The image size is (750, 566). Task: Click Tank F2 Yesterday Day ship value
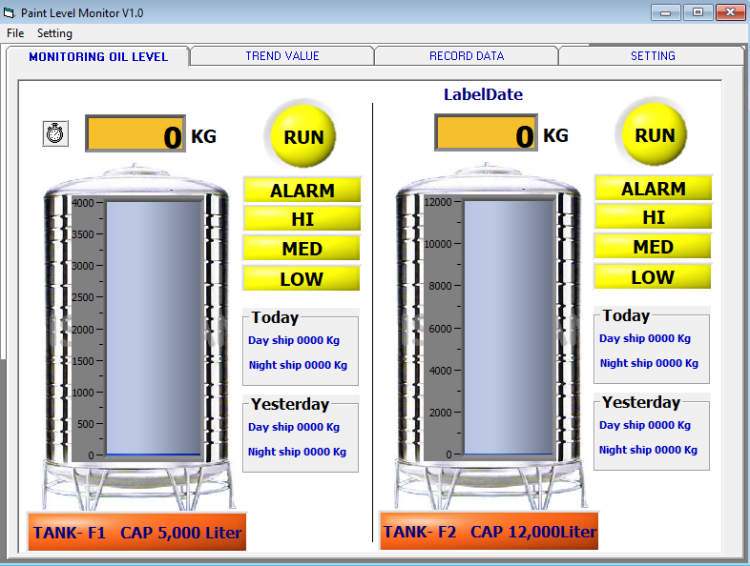[645, 425]
